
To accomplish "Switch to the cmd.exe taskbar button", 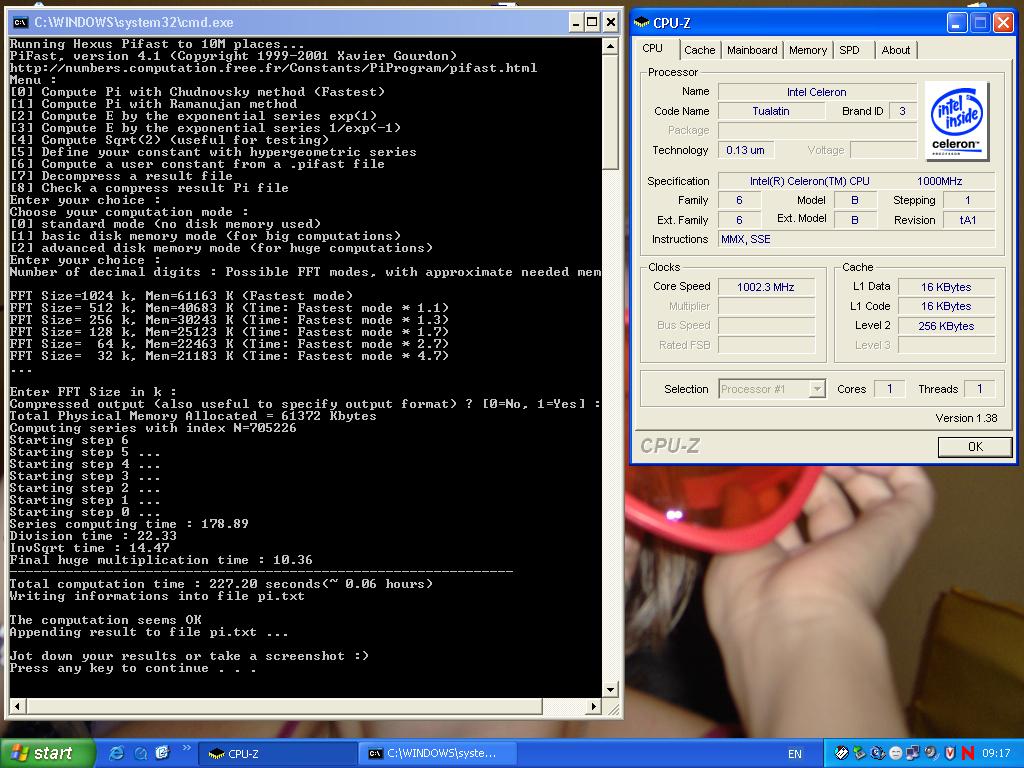I will point(438,754).
